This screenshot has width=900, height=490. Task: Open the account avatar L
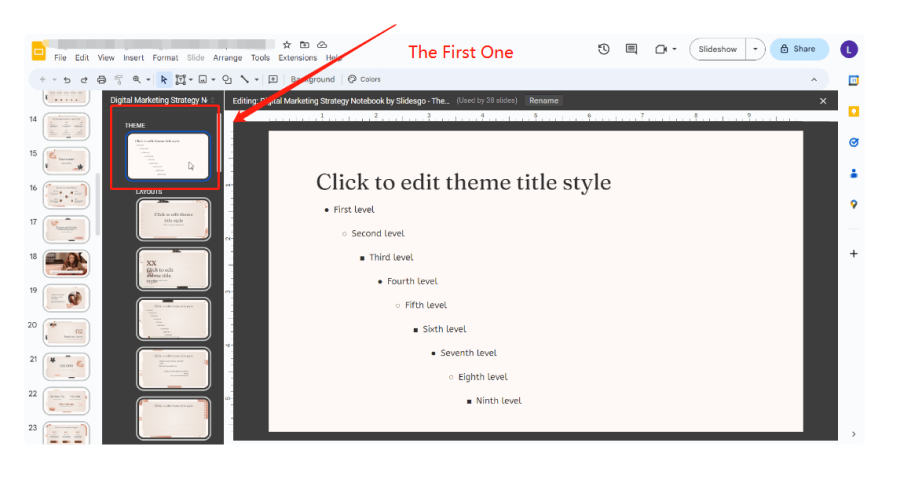coord(849,49)
